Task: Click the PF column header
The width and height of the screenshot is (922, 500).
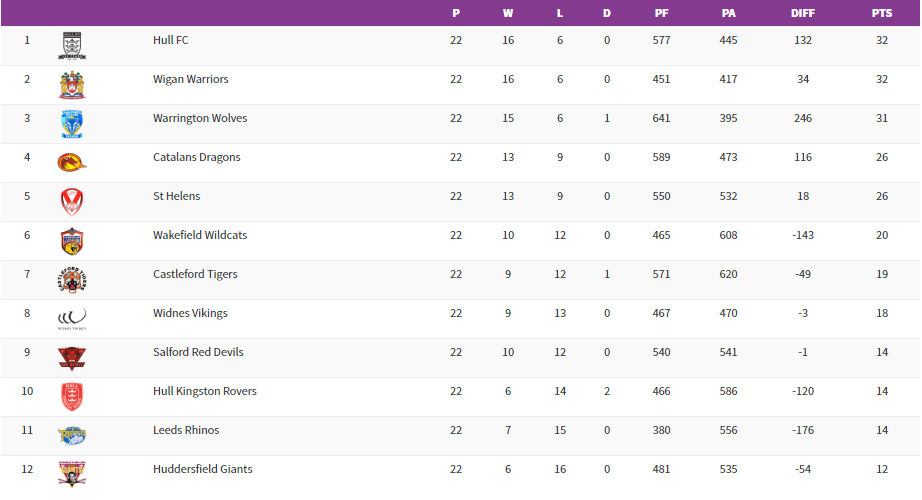Action: (x=661, y=13)
